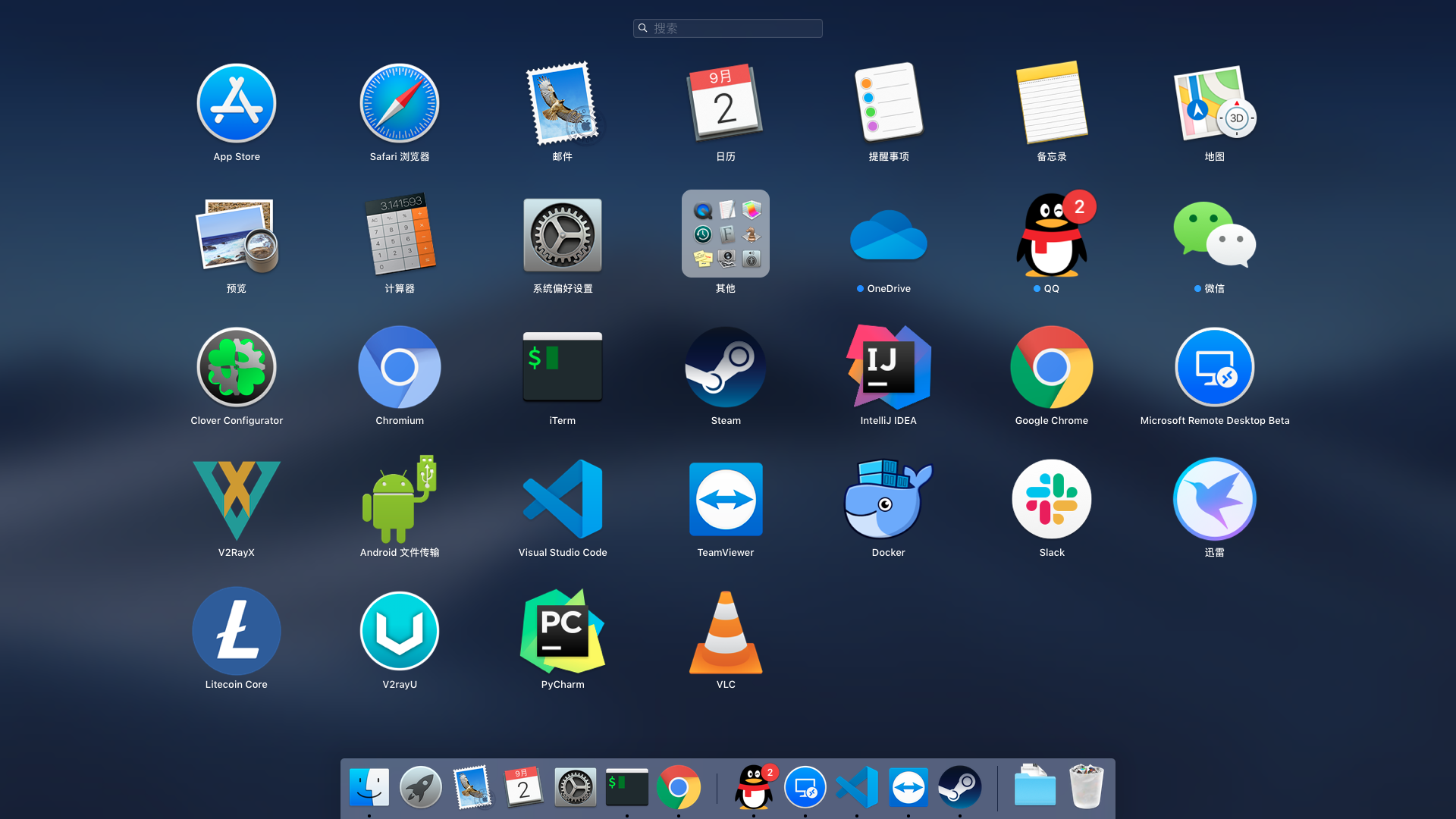
Task: Launch Docker whale application
Action: [x=888, y=499]
